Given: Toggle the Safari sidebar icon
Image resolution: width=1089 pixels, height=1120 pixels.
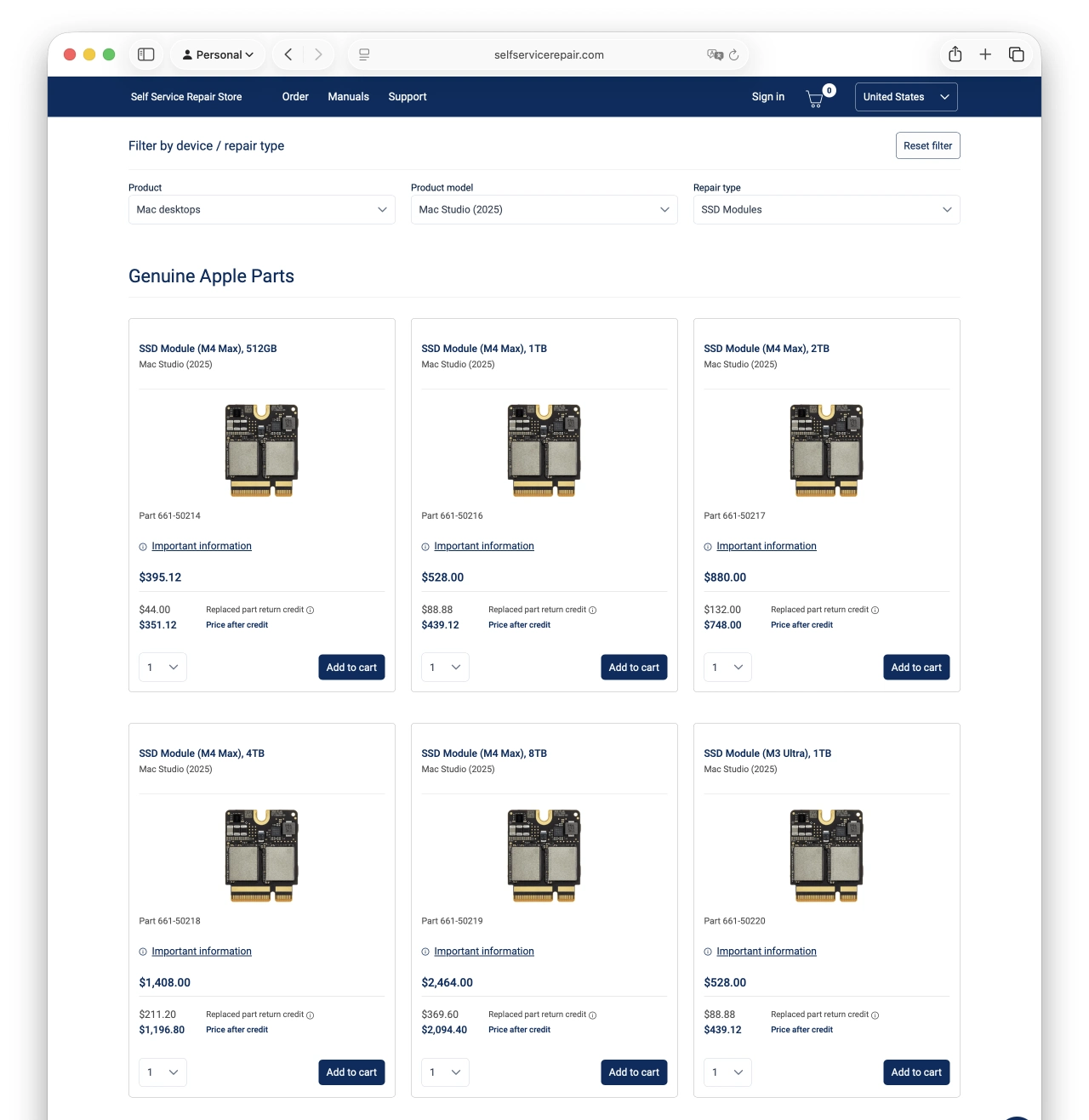Looking at the screenshot, I should (x=146, y=54).
